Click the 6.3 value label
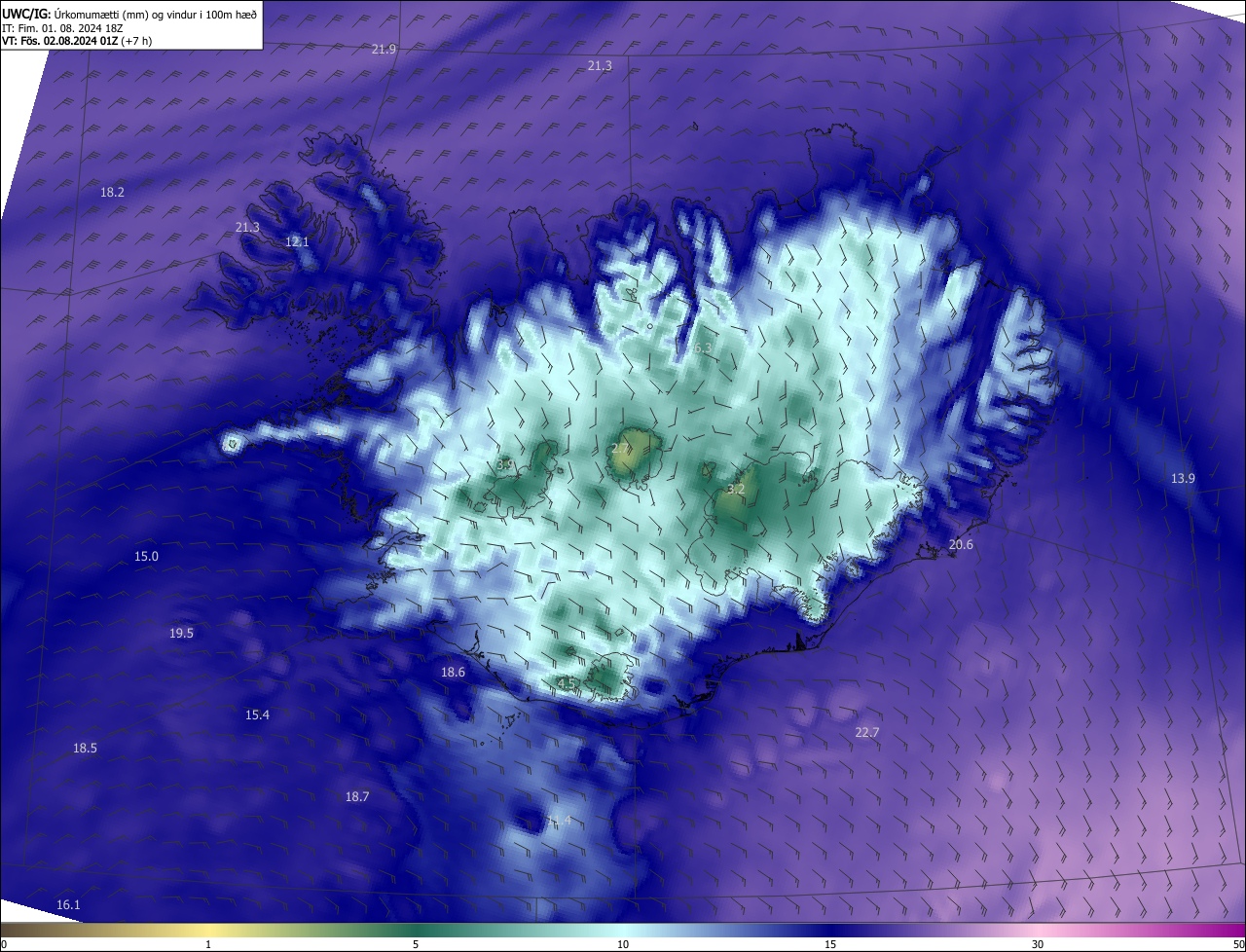1246x952 pixels. 702,348
